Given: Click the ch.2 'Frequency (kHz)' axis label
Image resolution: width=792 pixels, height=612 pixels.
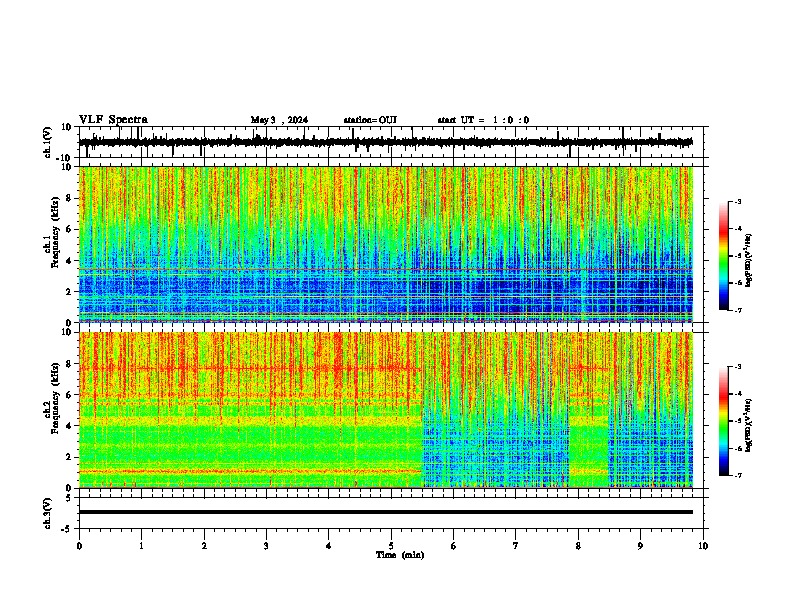Looking at the screenshot, I should pyautogui.click(x=57, y=398).
